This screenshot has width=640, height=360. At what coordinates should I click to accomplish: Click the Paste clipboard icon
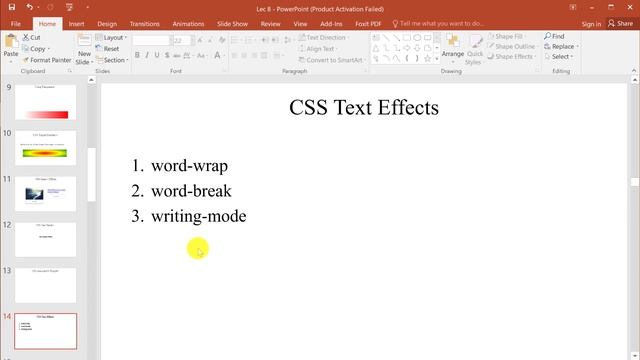point(11,41)
